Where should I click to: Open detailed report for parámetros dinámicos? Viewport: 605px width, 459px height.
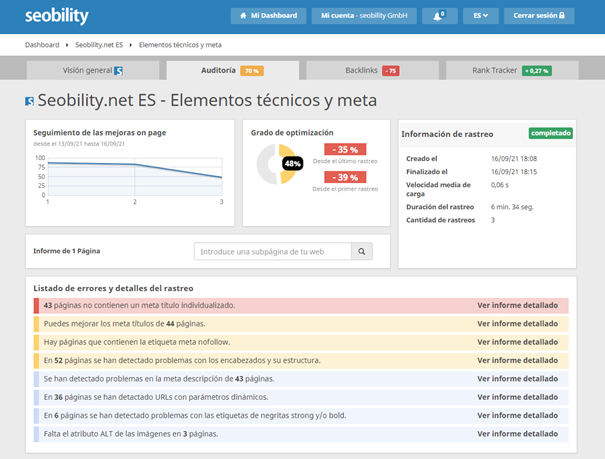click(517, 397)
